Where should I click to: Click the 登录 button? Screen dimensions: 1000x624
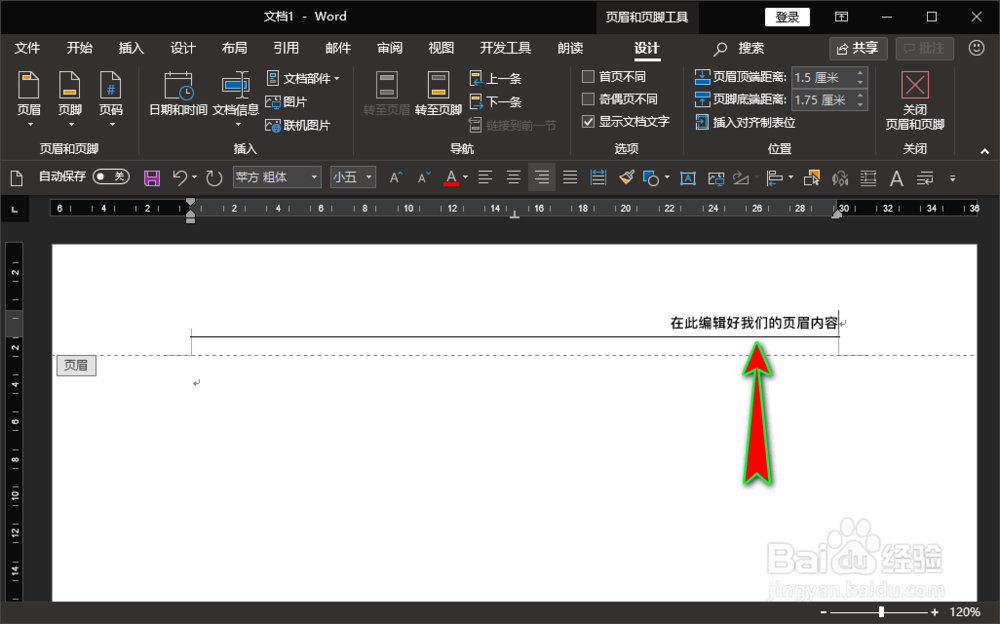(787, 16)
